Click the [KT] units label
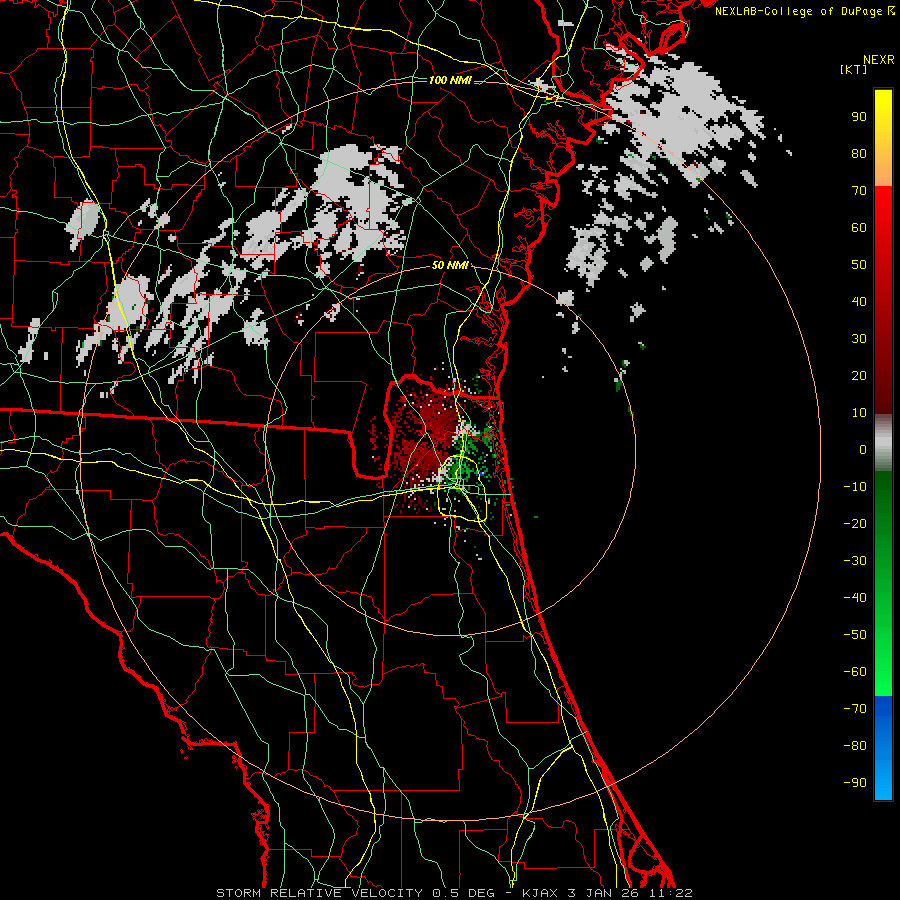 tap(853, 69)
